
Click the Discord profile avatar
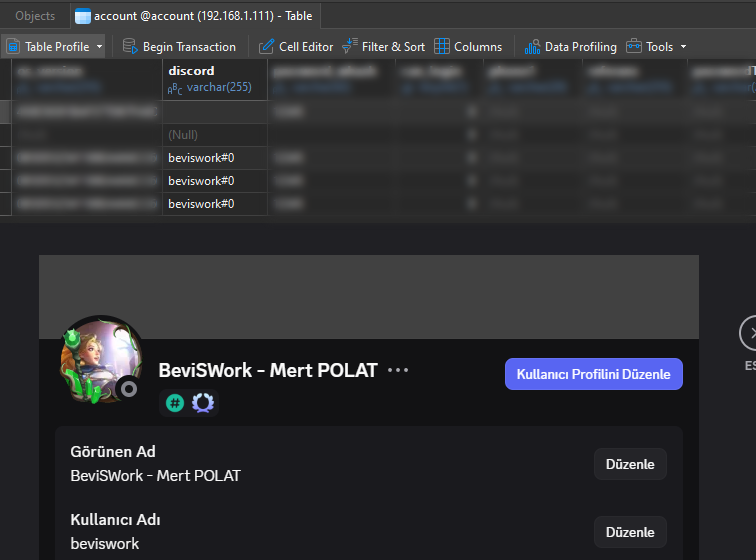pos(101,359)
